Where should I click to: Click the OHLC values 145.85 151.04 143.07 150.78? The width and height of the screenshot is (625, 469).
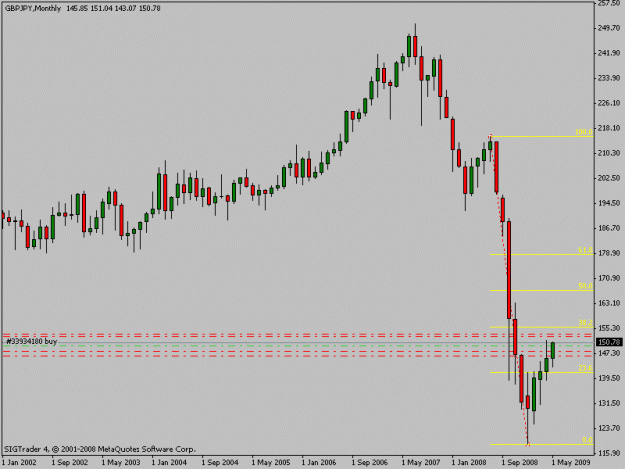[x=113, y=8]
